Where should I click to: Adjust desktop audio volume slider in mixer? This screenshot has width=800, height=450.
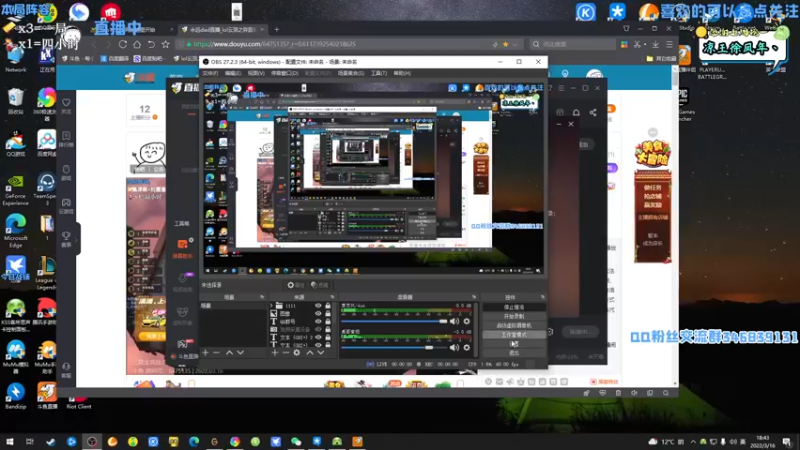(x=394, y=348)
